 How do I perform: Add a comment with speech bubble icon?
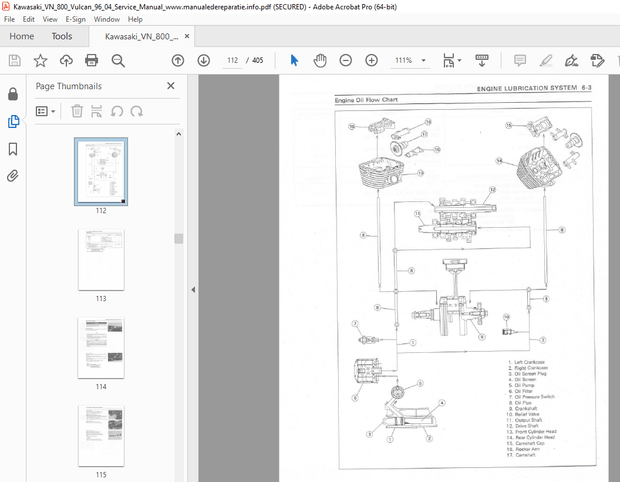point(520,60)
